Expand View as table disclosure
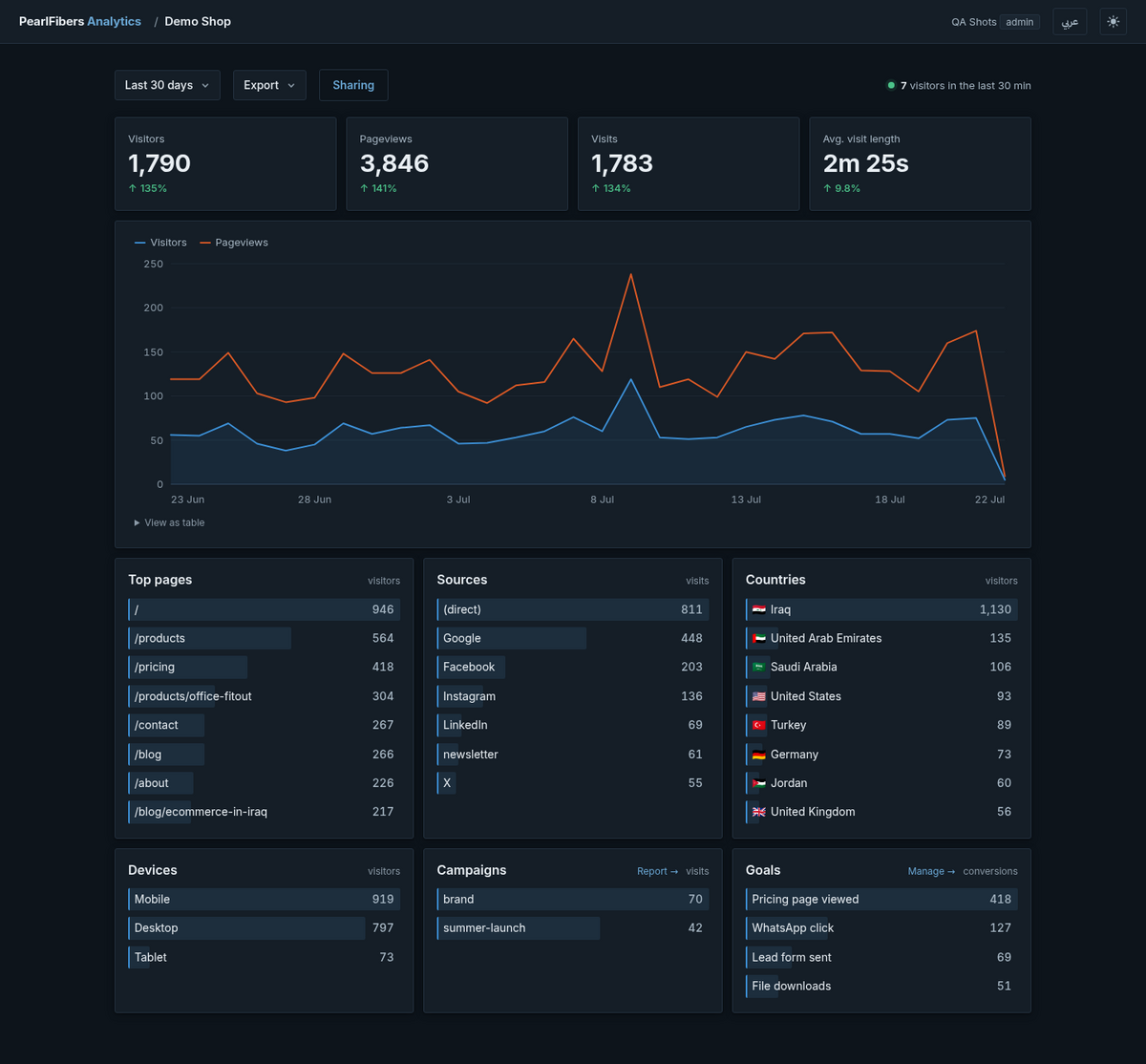The image size is (1146, 1064). pyautogui.click(x=169, y=522)
